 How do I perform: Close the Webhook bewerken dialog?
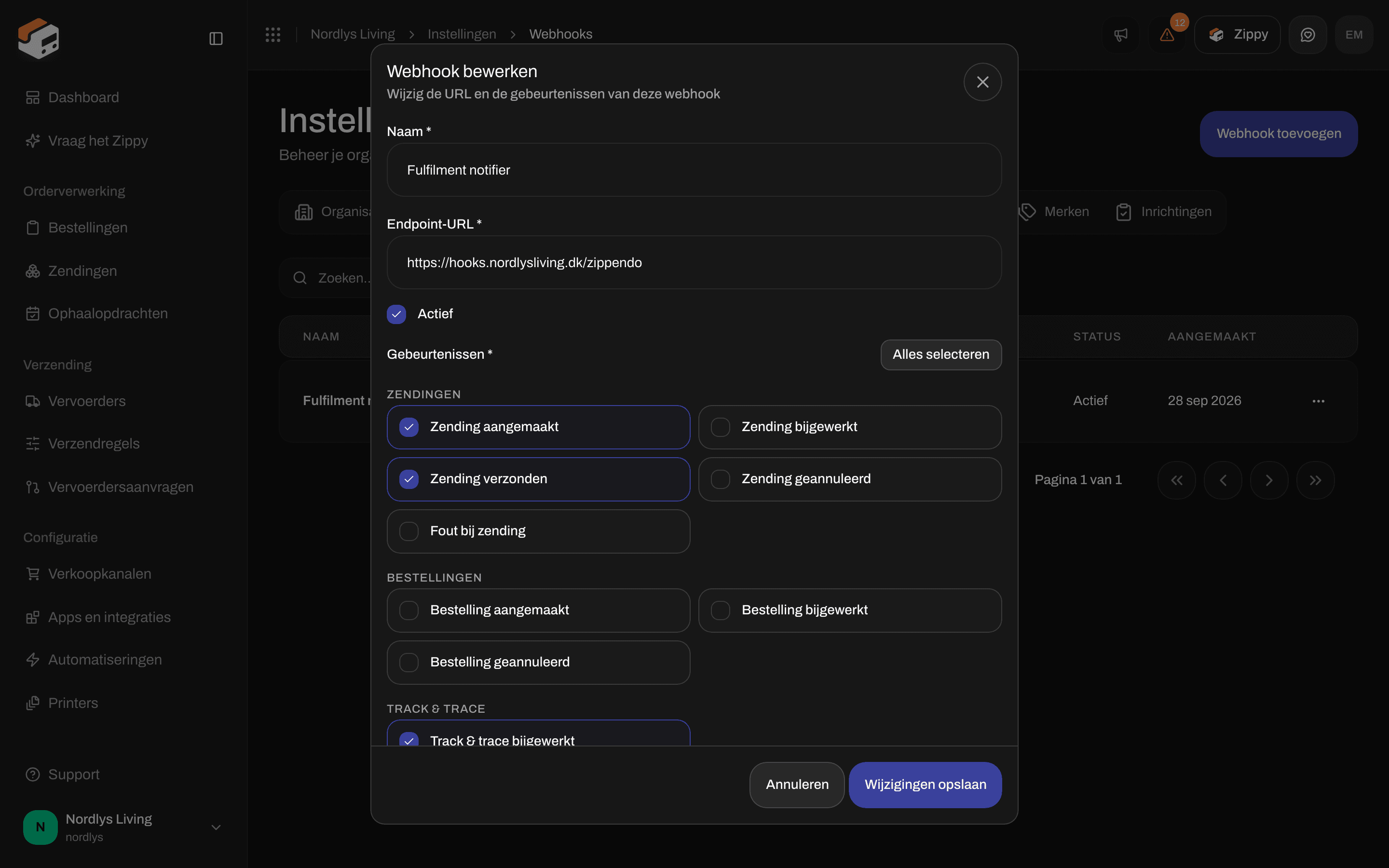point(982,82)
